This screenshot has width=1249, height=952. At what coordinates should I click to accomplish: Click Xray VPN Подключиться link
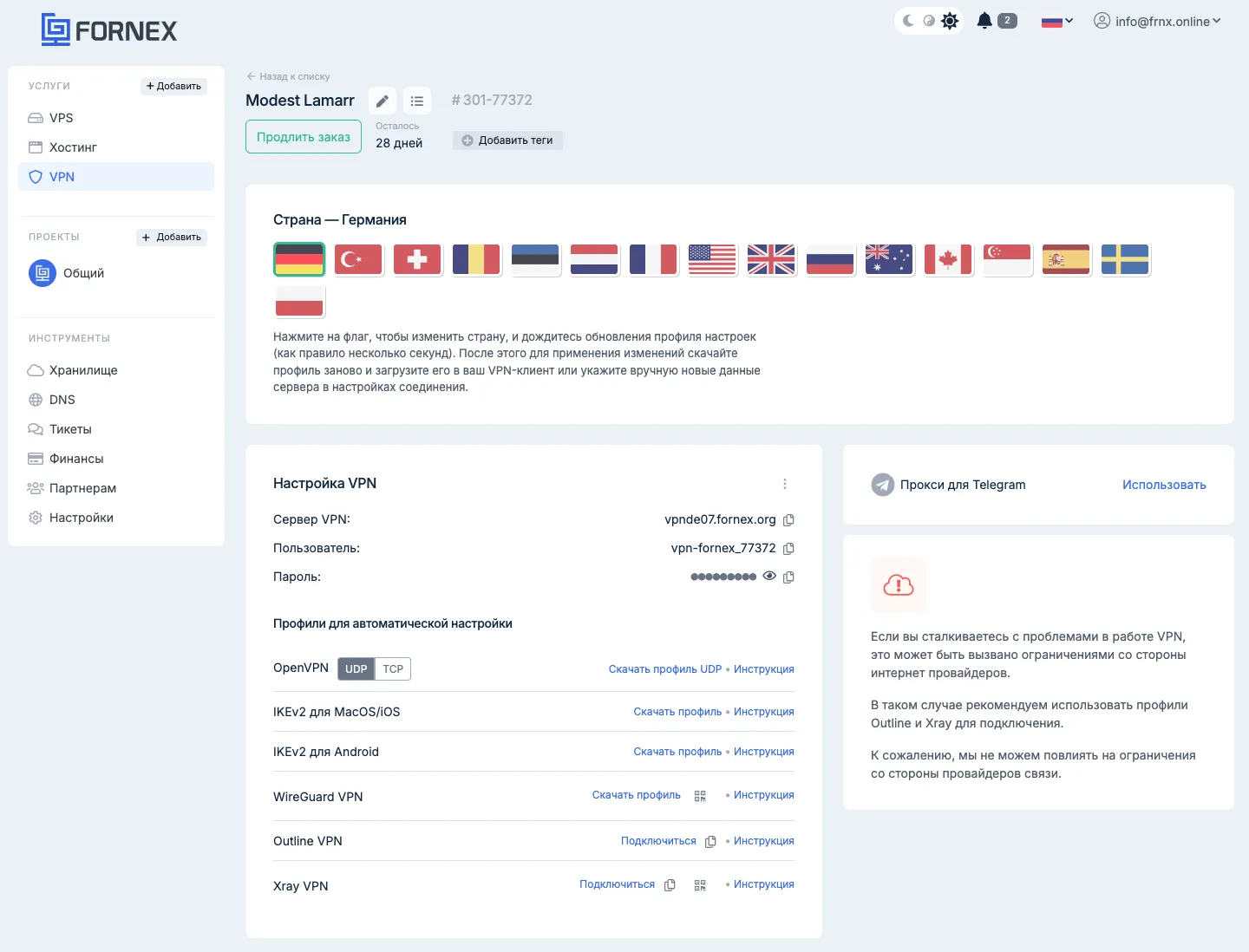coord(618,884)
